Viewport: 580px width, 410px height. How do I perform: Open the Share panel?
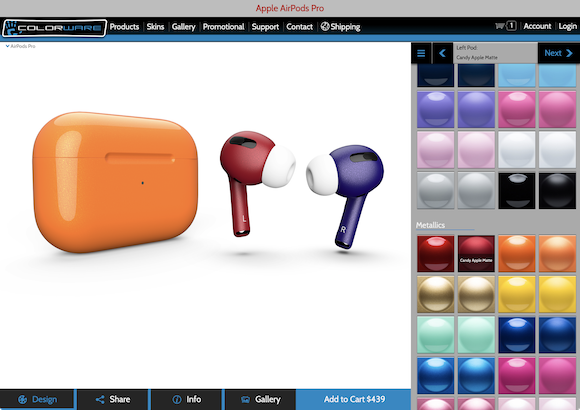click(113, 399)
